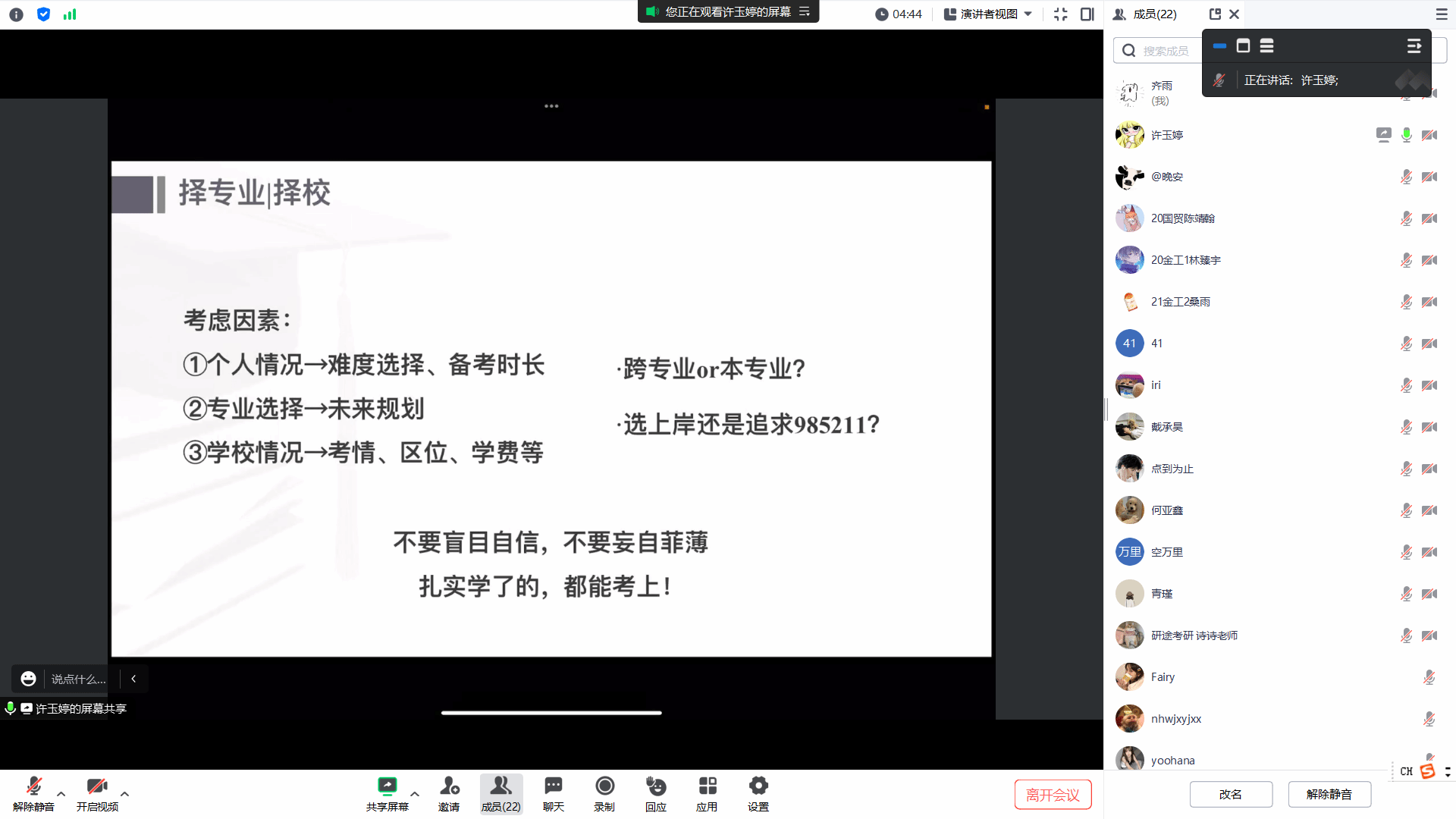Image resolution: width=1456 pixels, height=819 pixels.
Task: Toggle 解除静音 microphone in toolbar
Action: point(33,786)
